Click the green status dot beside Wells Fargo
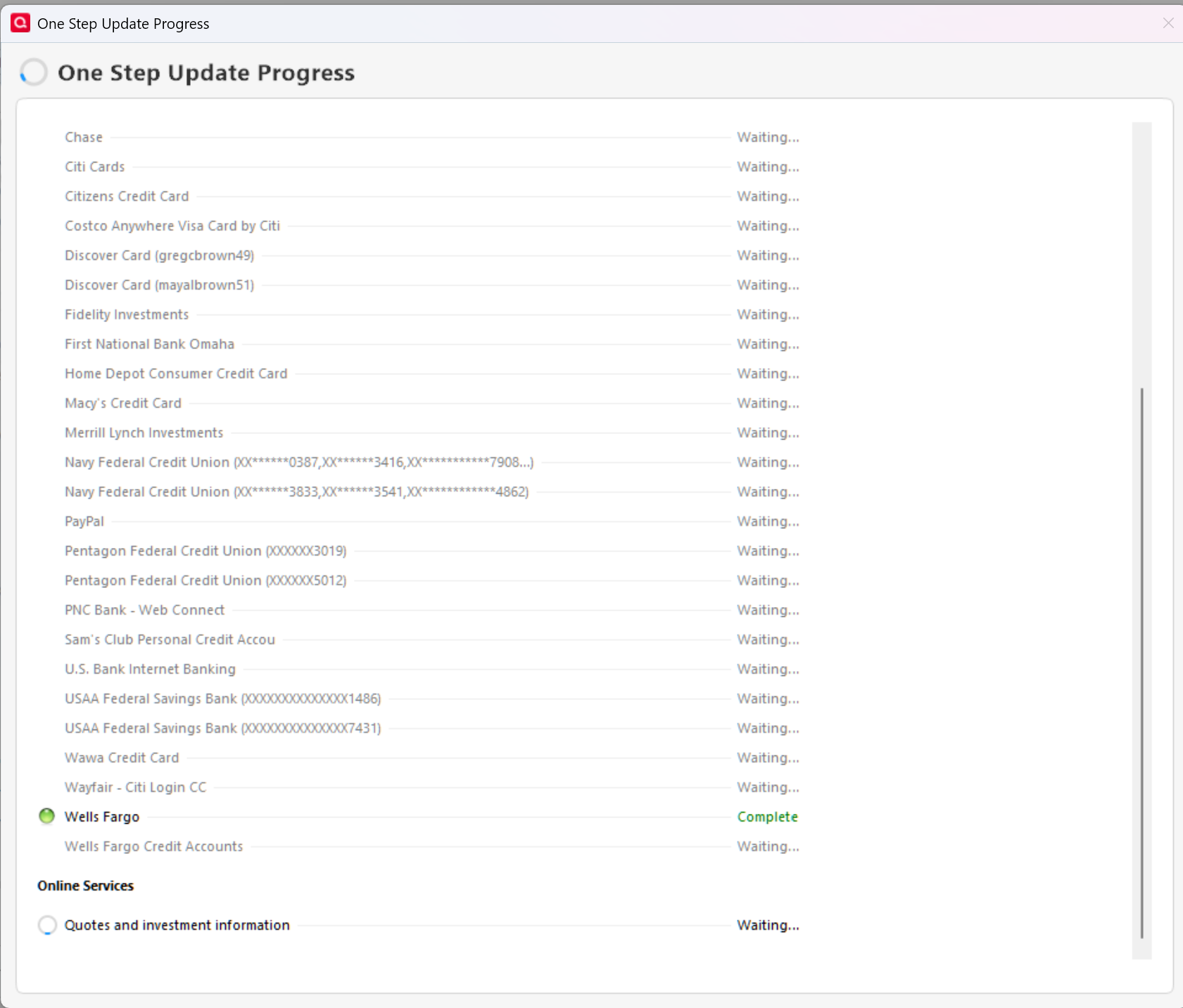This screenshot has width=1183, height=1008. coord(46,816)
